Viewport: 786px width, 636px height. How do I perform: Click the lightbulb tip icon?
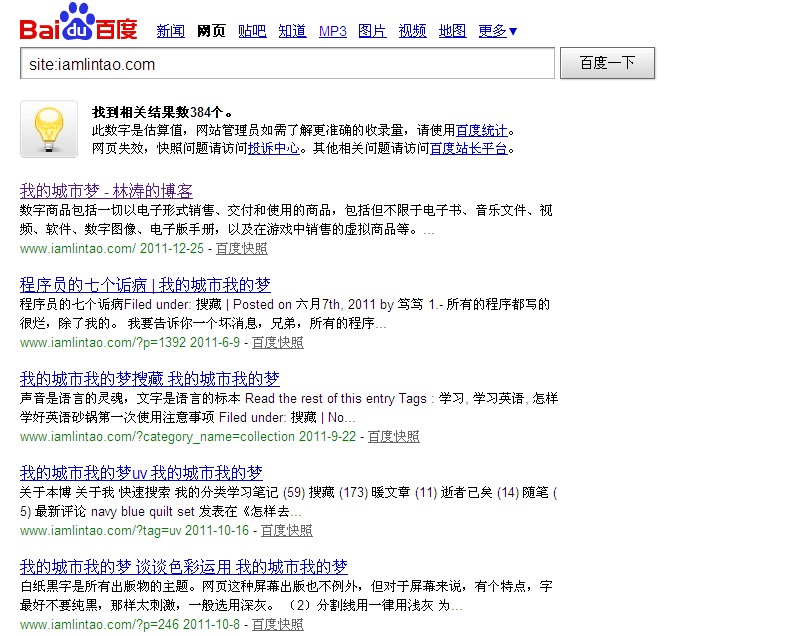coord(49,129)
